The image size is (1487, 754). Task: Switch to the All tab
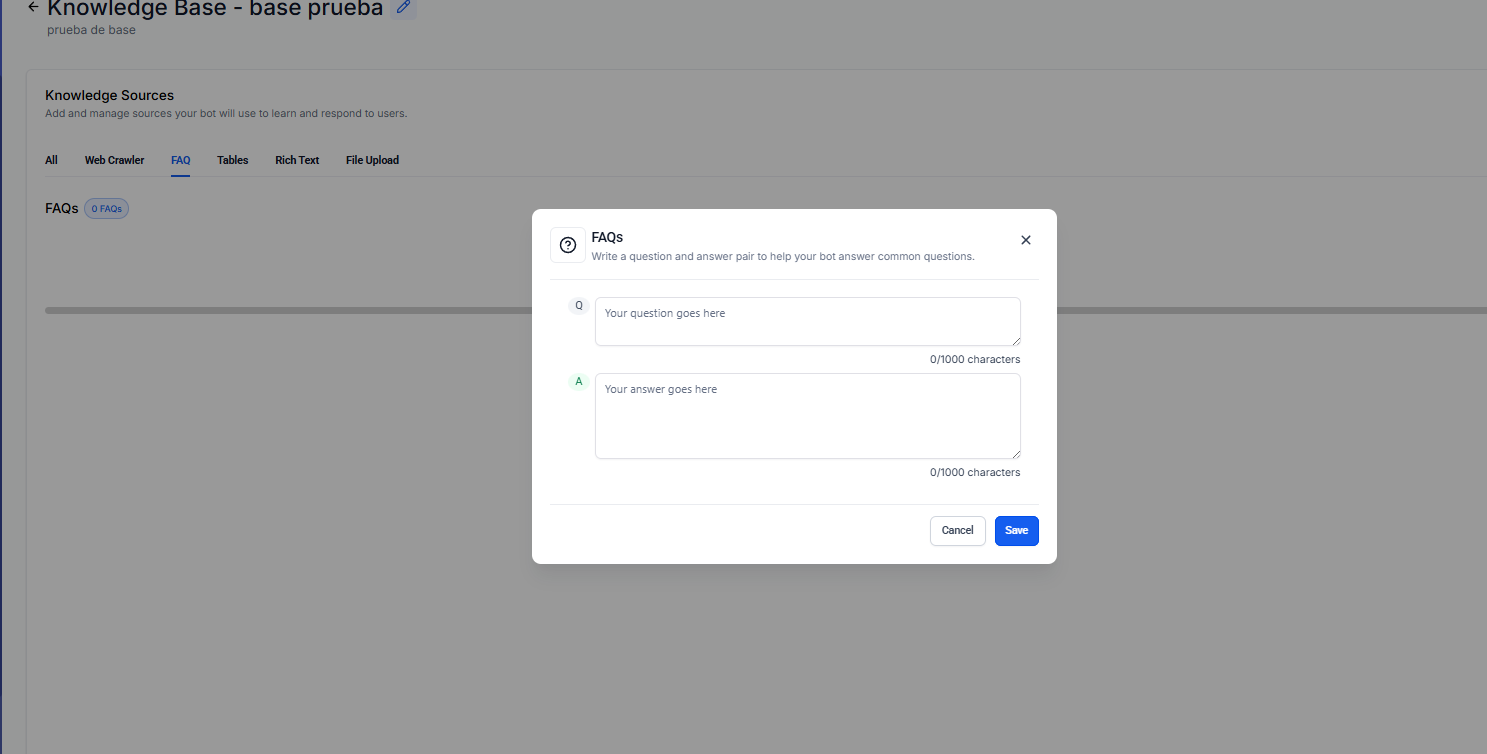coord(51,160)
